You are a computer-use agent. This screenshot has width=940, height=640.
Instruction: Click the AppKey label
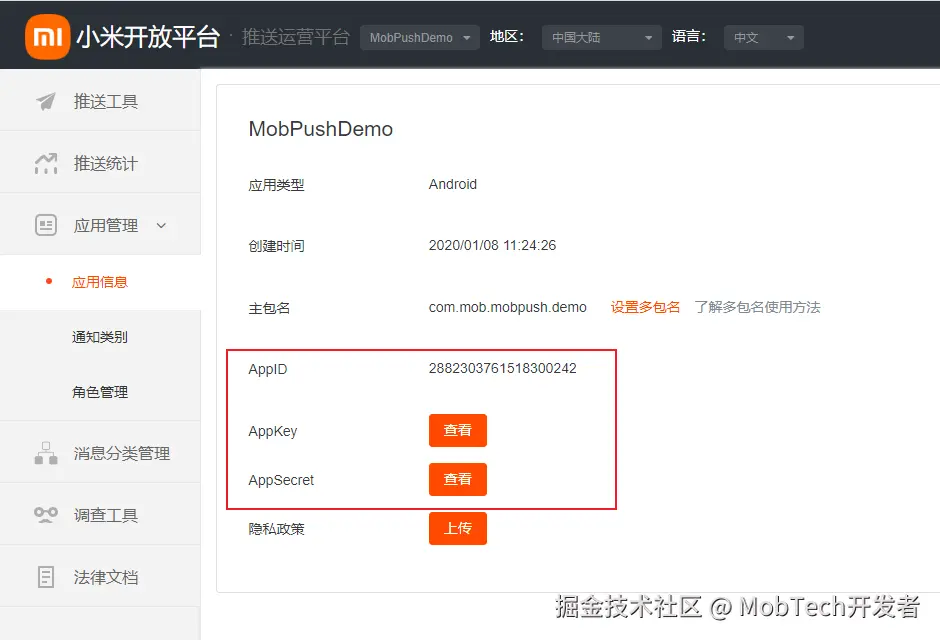point(273,431)
